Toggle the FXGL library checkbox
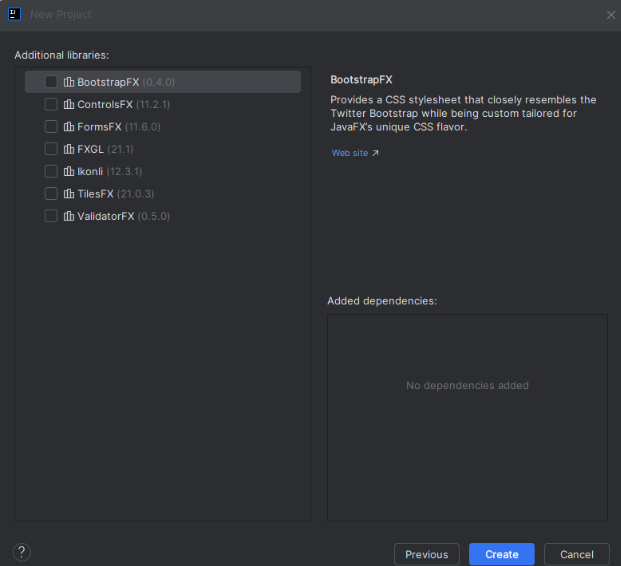 tap(51, 149)
